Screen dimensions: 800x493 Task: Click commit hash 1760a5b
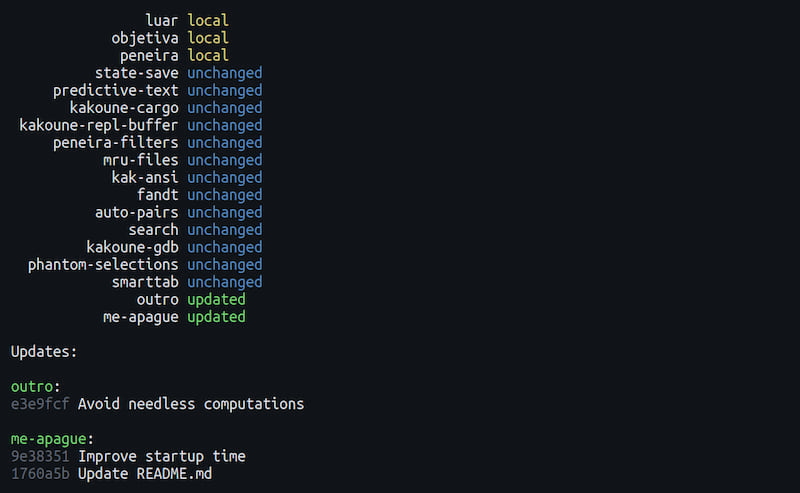click(40, 473)
